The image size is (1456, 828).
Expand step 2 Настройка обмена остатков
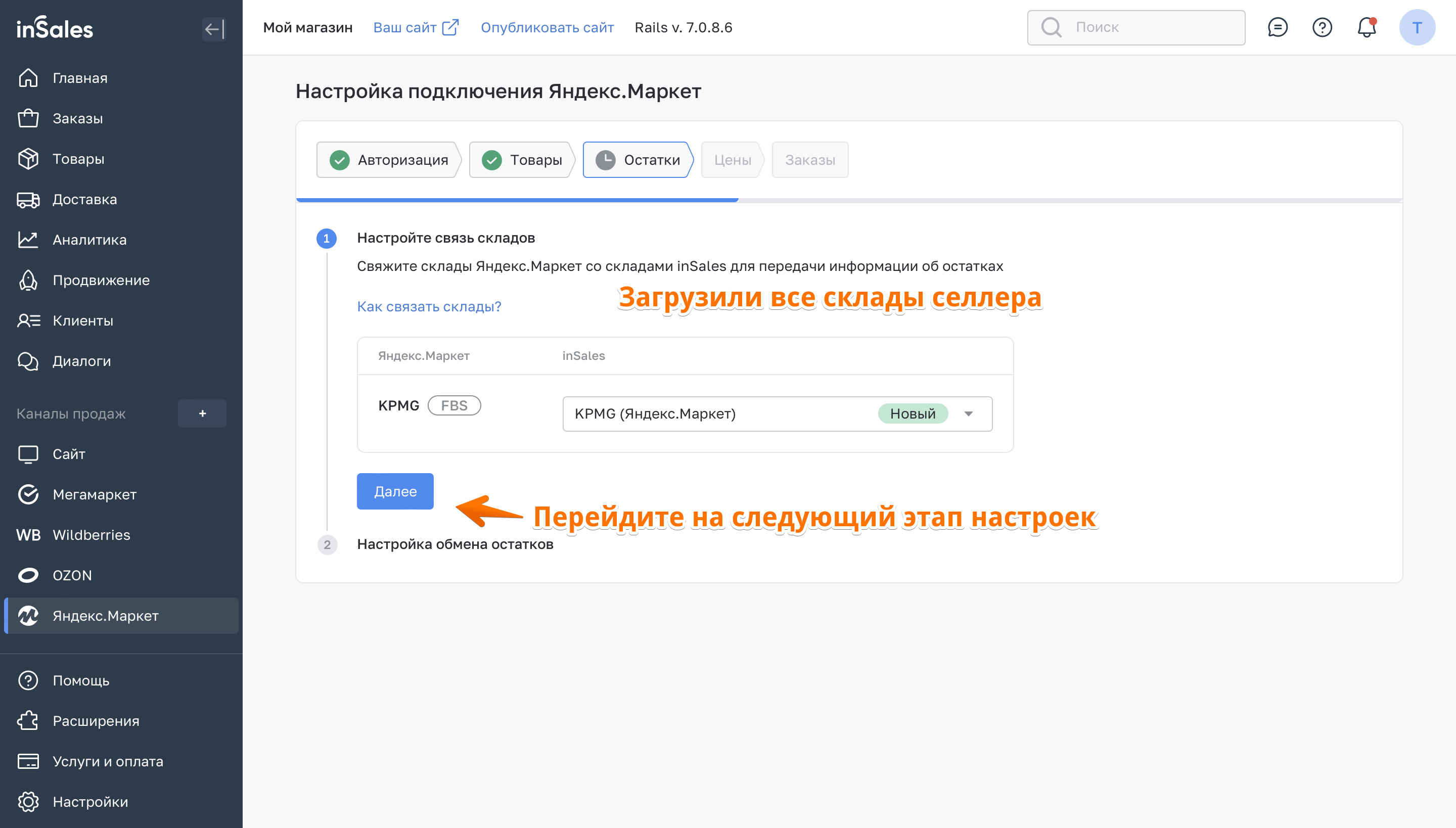click(x=455, y=544)
